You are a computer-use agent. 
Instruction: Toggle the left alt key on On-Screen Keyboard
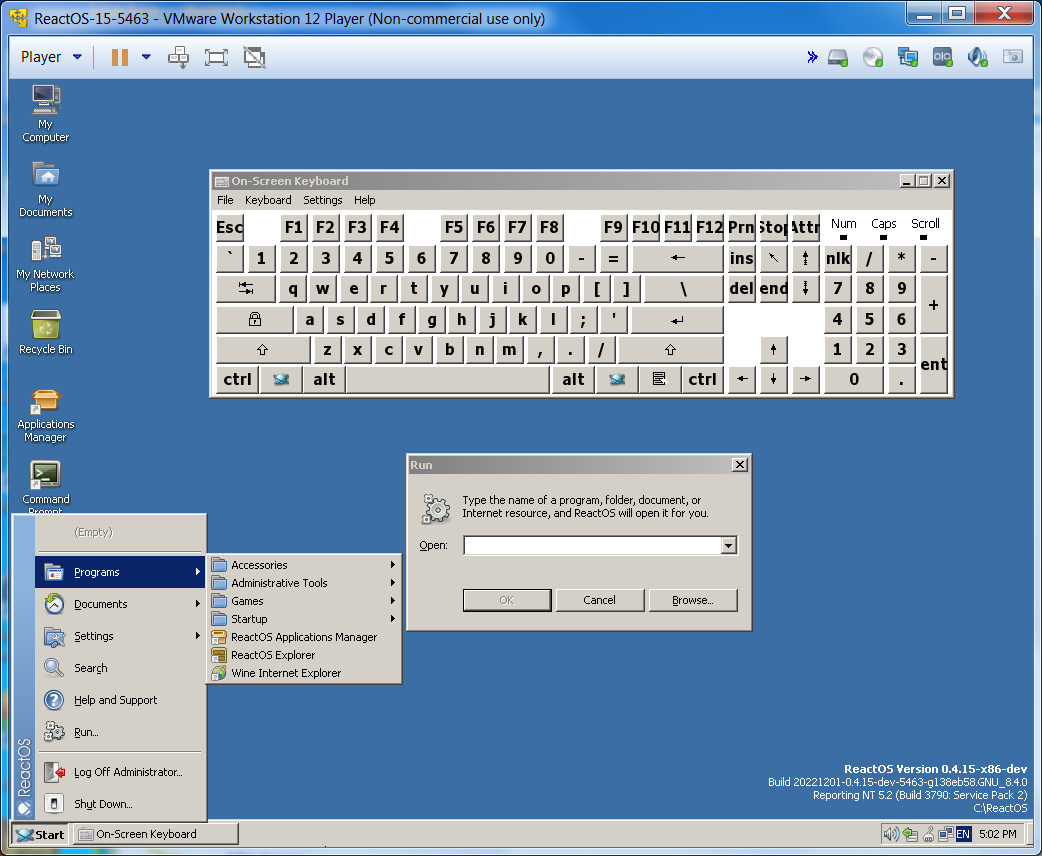coord(324,379)
